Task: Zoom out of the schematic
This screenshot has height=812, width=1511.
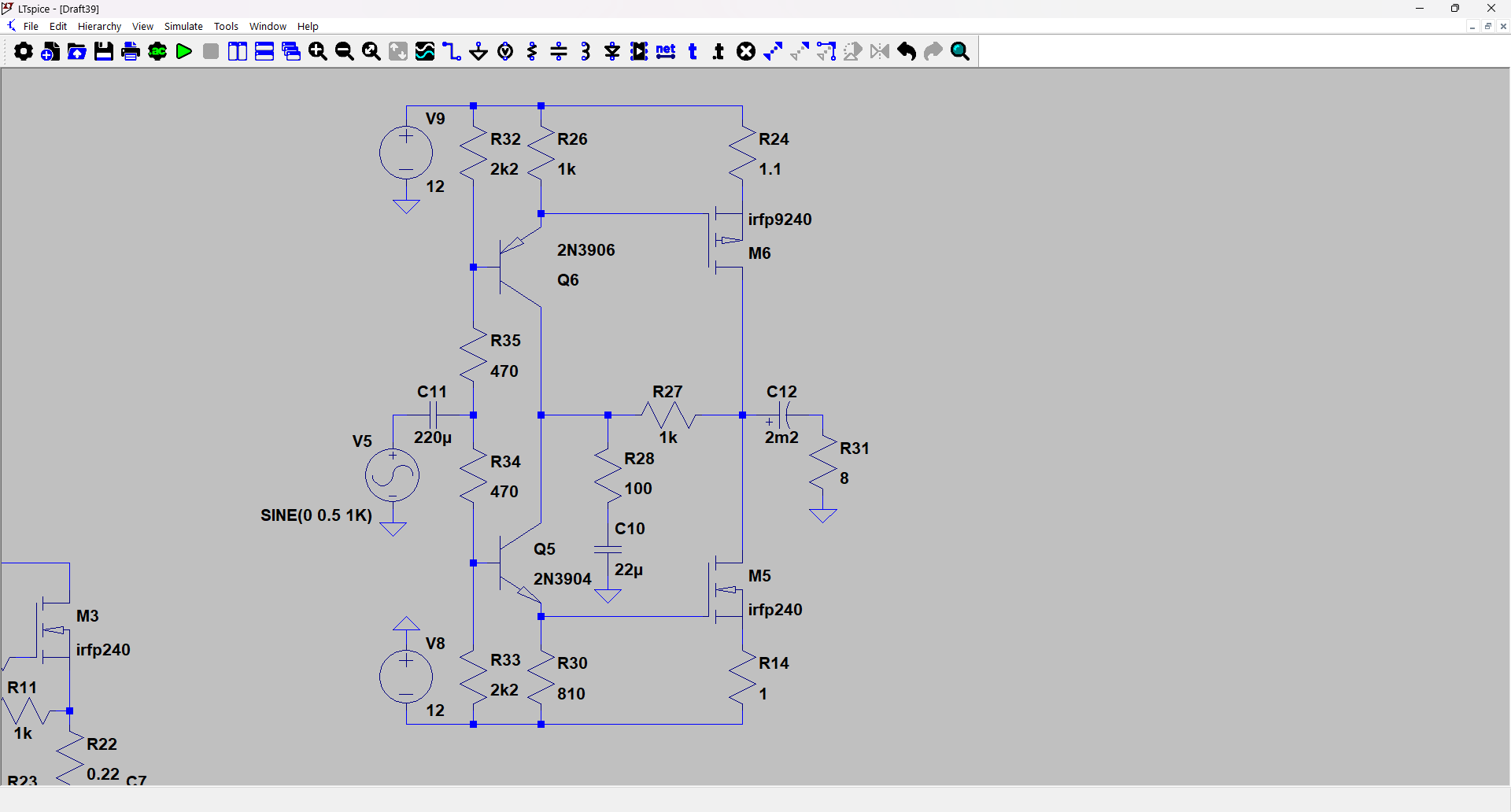Action: (345, 52)
